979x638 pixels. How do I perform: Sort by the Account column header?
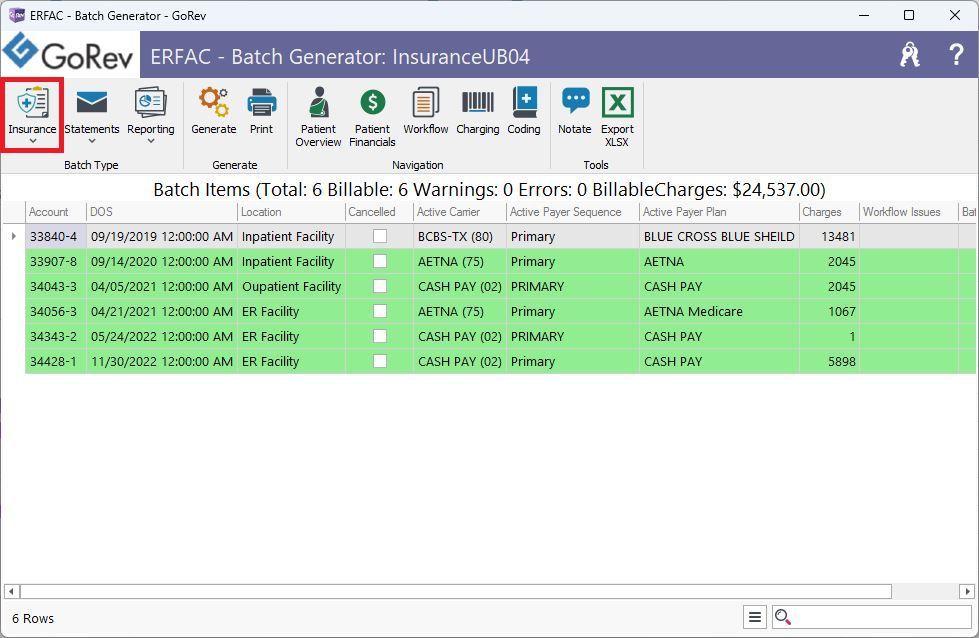tap(56, 212)
